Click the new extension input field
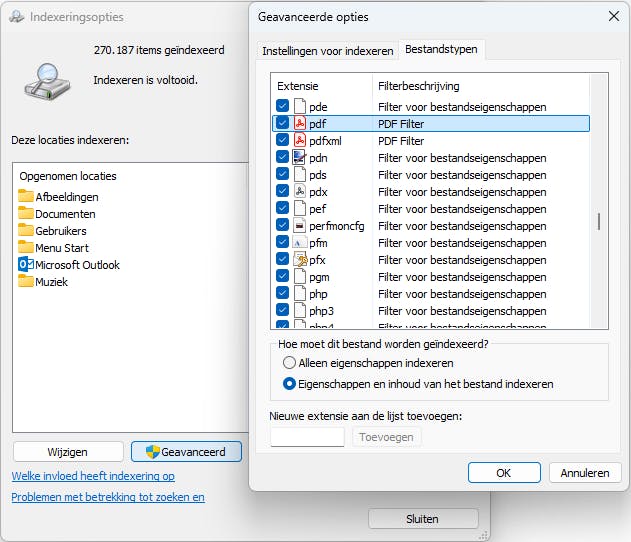Viewport: 631px width, 542px height. point(307,437)
